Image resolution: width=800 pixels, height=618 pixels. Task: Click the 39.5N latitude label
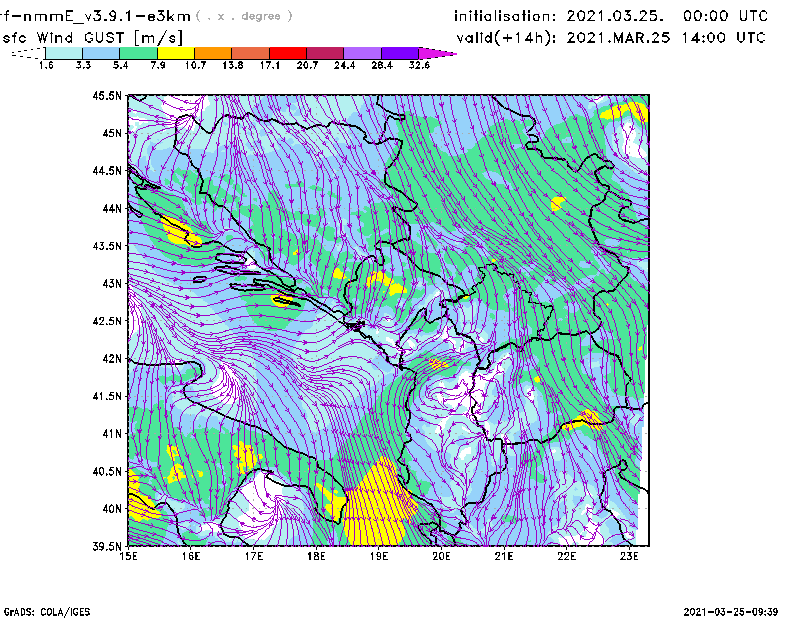(107, 547)
